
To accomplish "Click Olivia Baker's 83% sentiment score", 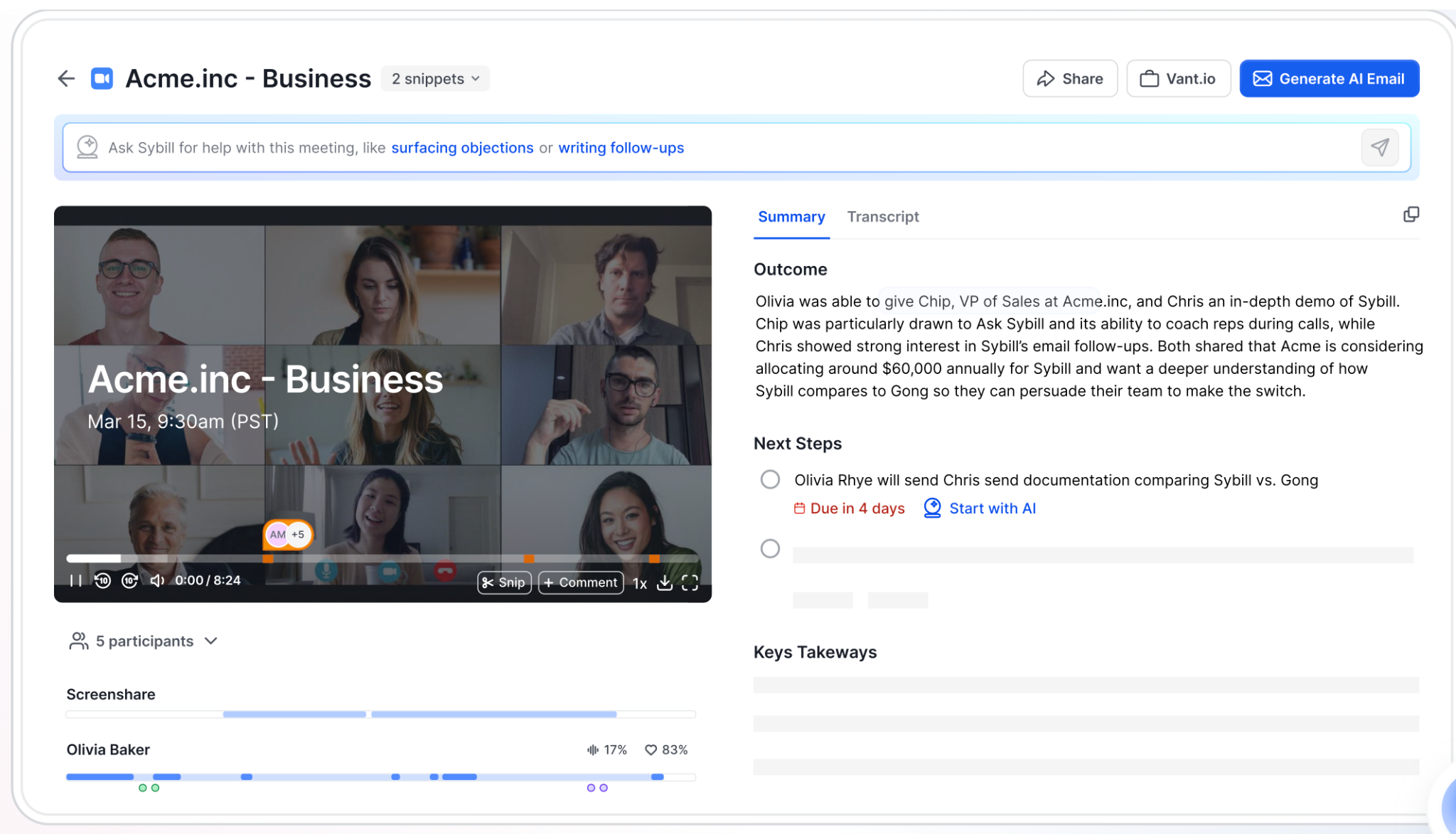I will (666, 749).
